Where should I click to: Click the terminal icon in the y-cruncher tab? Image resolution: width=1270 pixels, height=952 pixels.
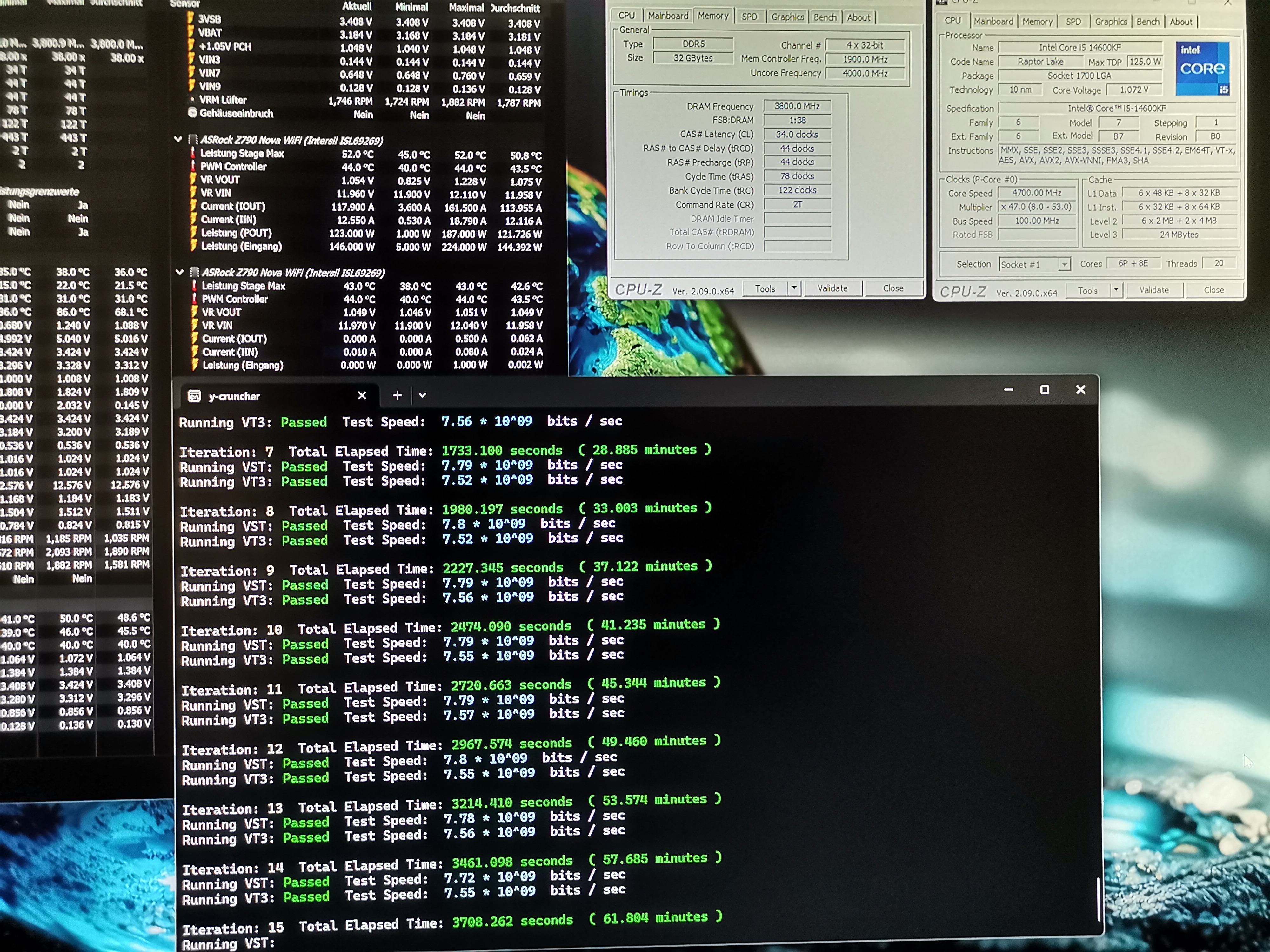click(194, 396)
